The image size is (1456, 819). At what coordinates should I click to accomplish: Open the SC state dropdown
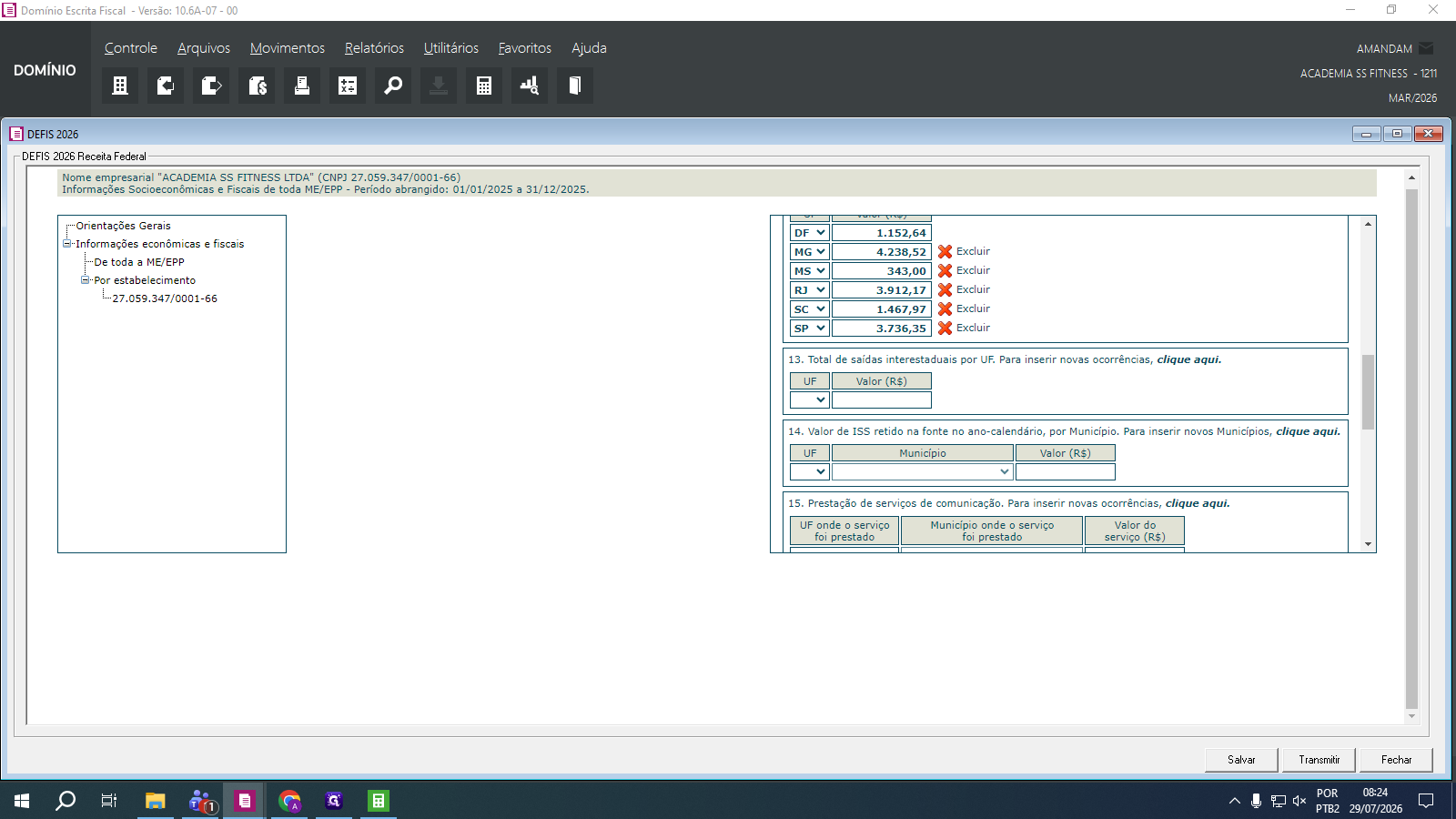809,309
